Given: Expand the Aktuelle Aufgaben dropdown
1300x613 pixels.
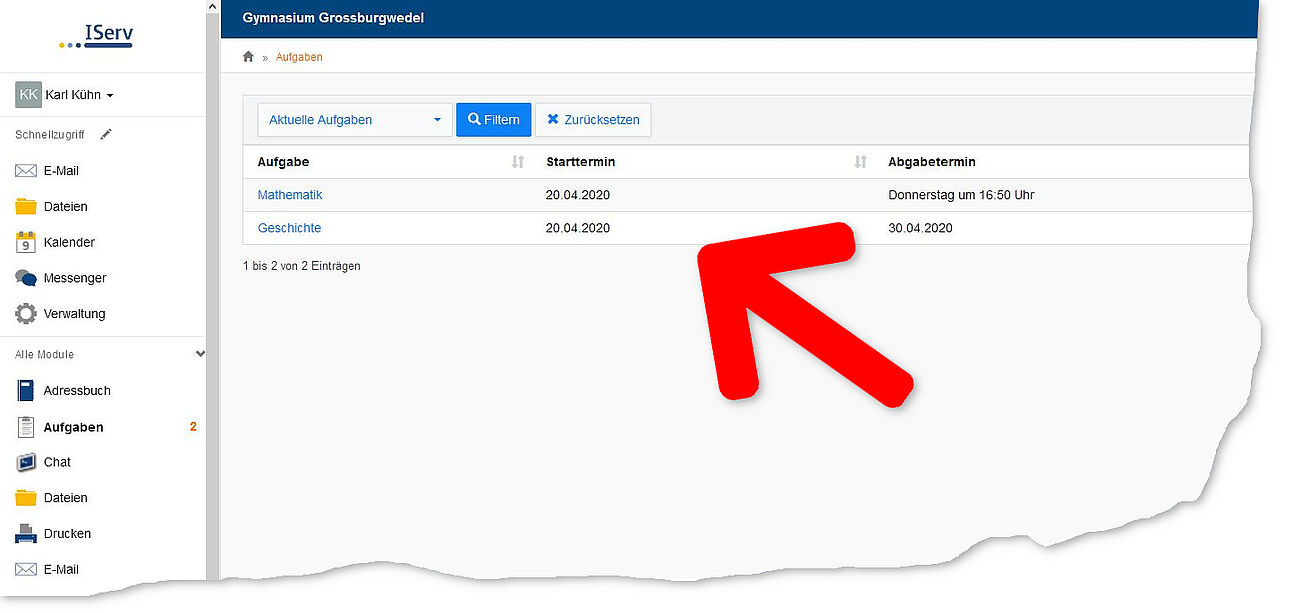Looking at the screenshot, I should click(354, 120).
